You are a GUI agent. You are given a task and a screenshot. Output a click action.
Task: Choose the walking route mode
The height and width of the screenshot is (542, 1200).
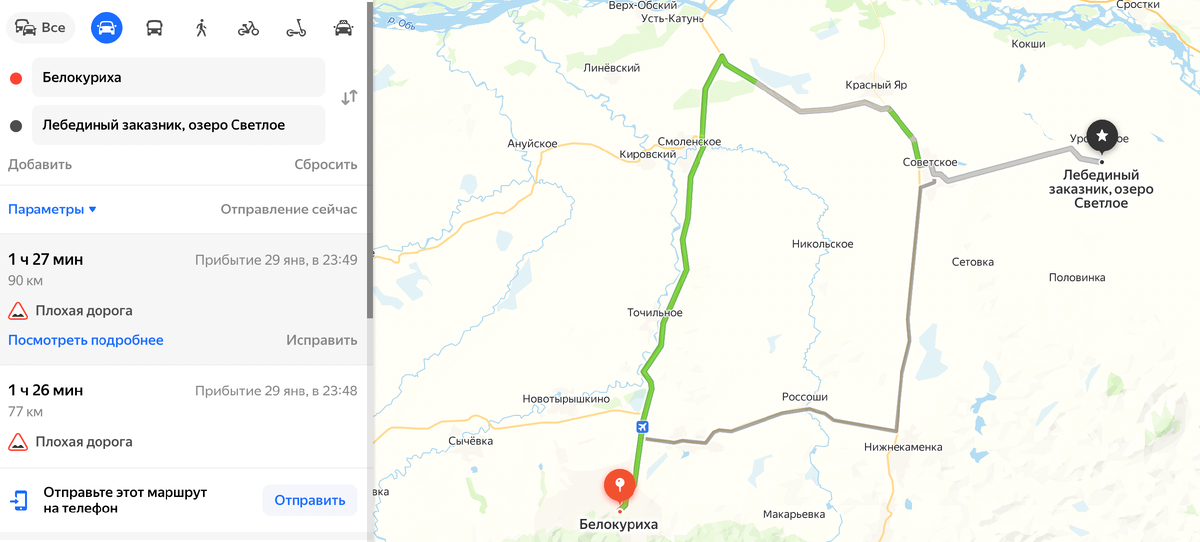point(201,27)
